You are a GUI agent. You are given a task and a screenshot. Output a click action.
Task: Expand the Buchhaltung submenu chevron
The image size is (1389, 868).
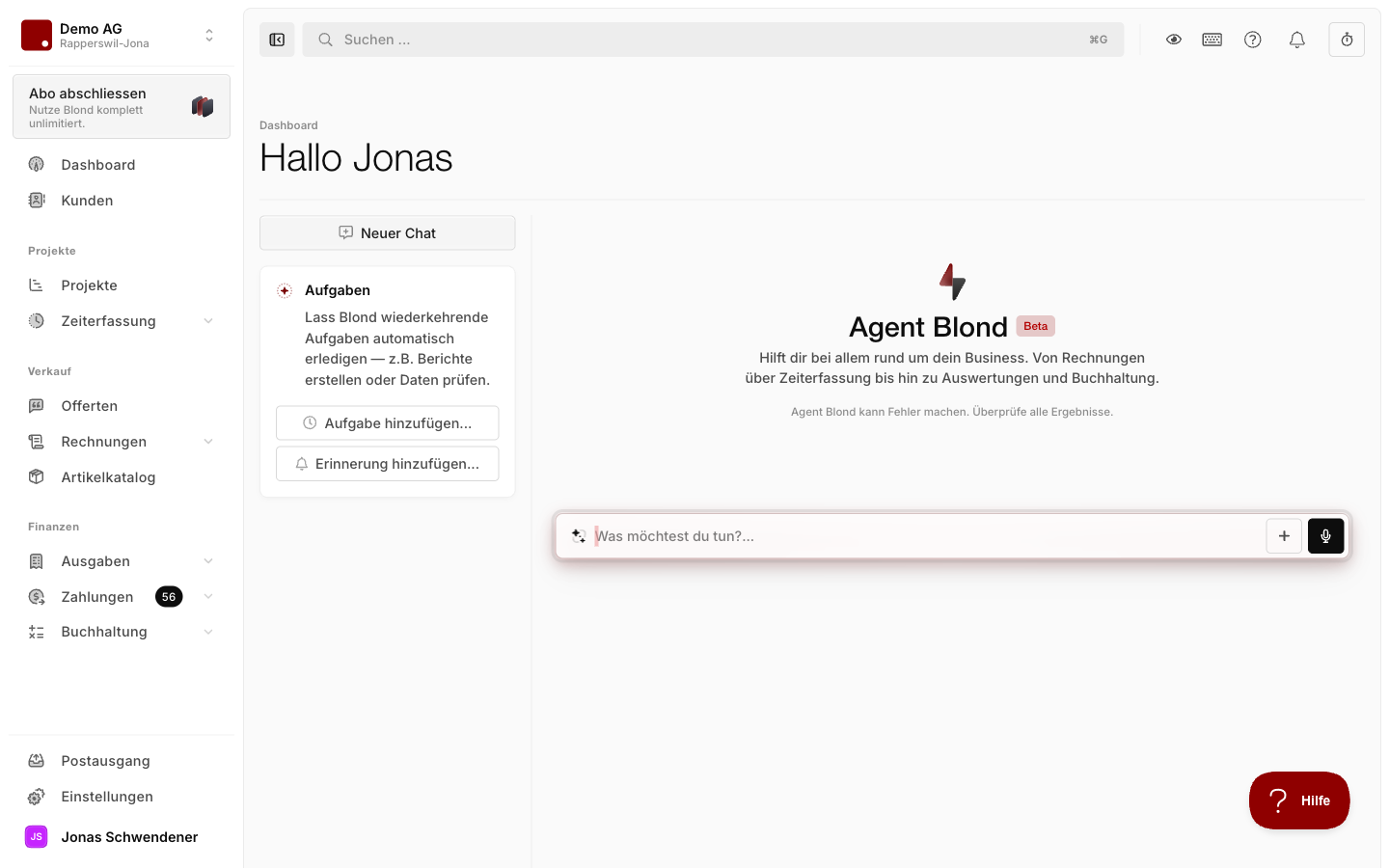[208, 632]
